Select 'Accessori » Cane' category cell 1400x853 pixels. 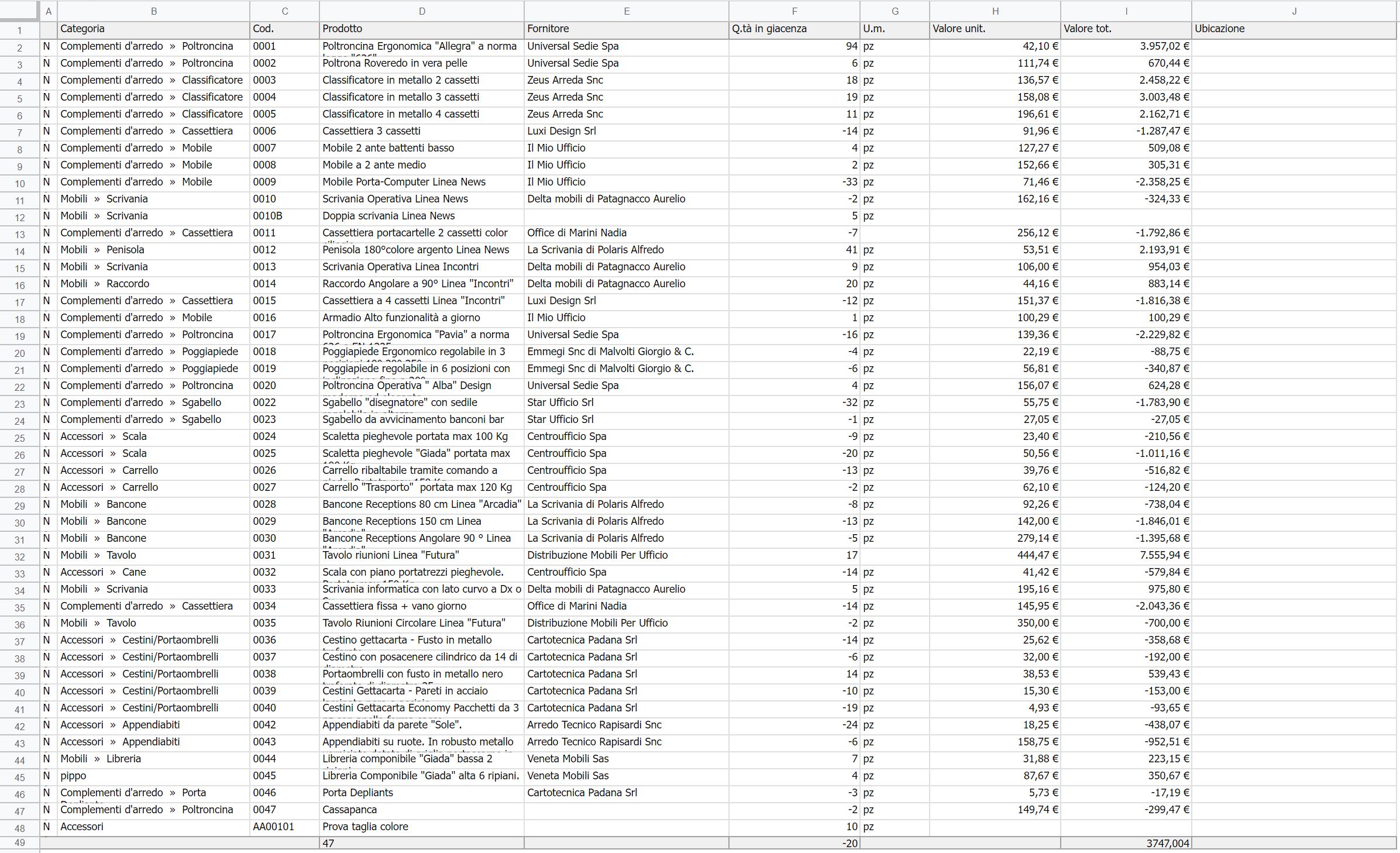click(153, 573)
